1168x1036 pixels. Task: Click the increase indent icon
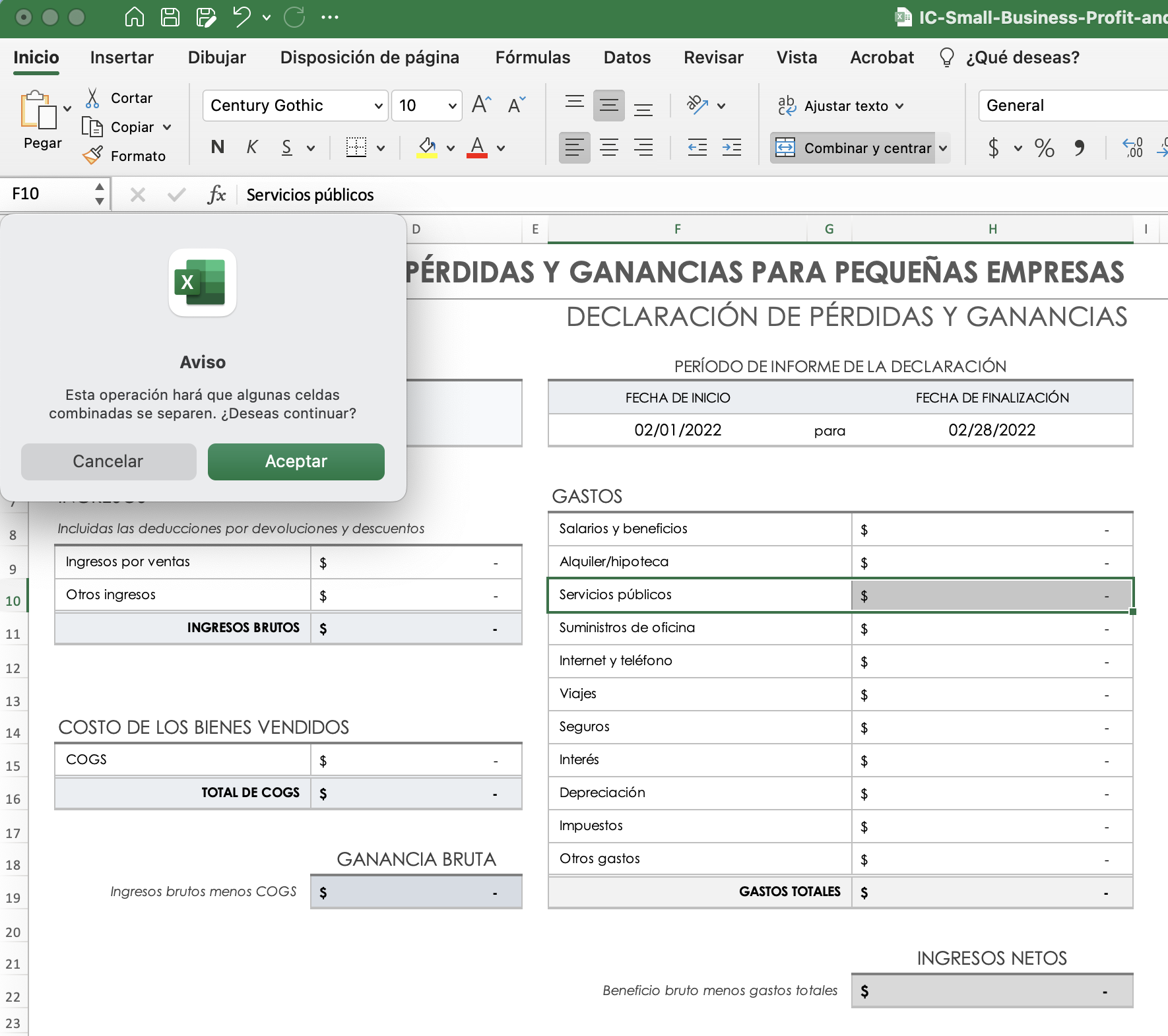tap(732, 147)
